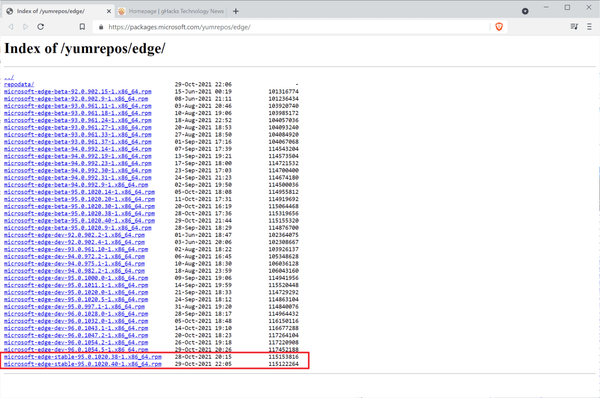Open the parent directory '../' link
The width and height of the screenshot is (600, 398).
pyautogui.click(x=9, y=77)
